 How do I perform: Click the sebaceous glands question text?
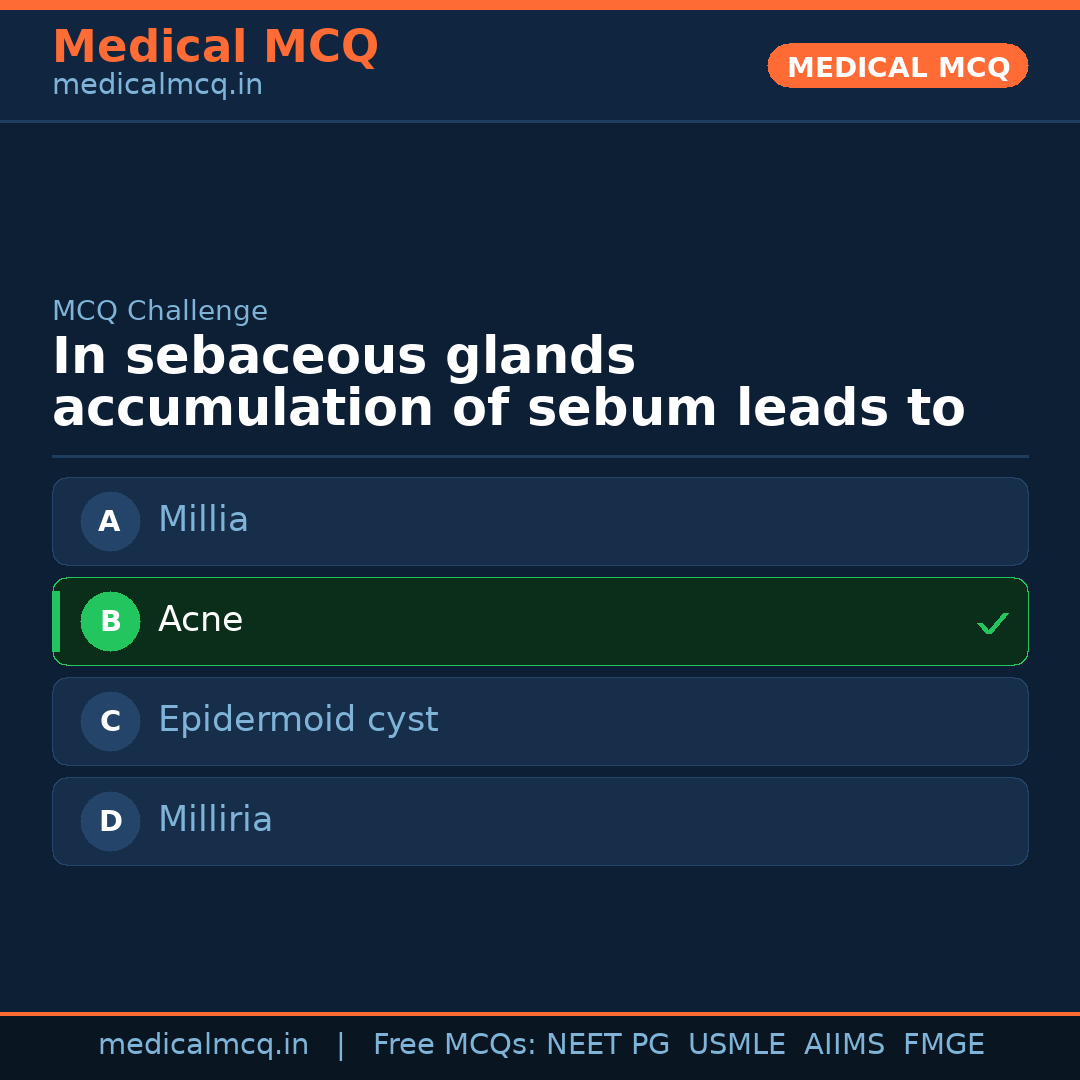[508, 383]
